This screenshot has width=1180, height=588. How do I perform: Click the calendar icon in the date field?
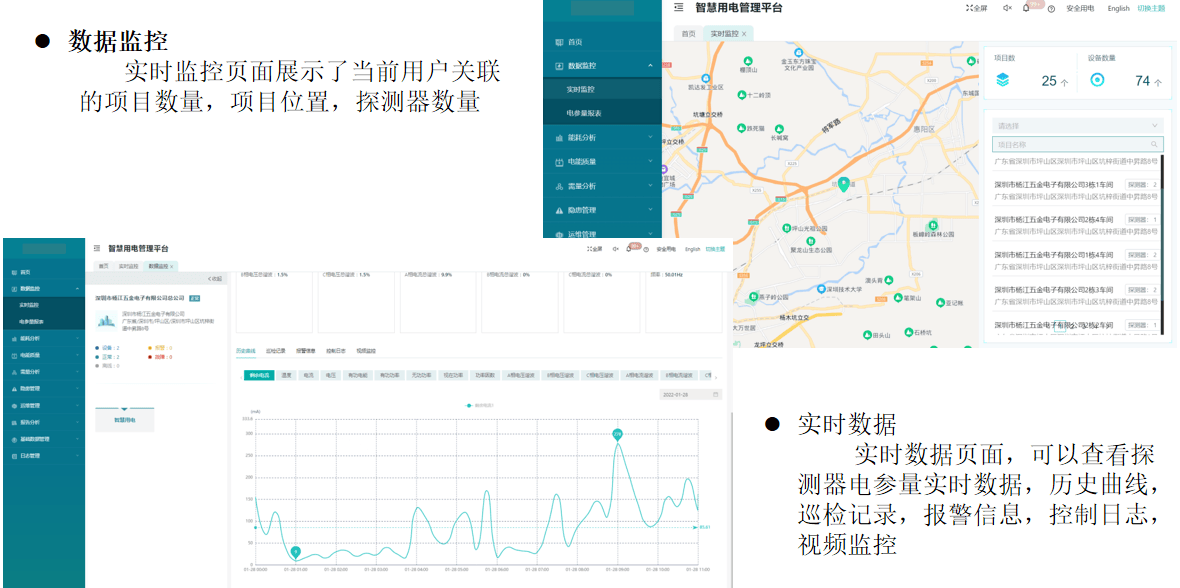tap(716, 395)
